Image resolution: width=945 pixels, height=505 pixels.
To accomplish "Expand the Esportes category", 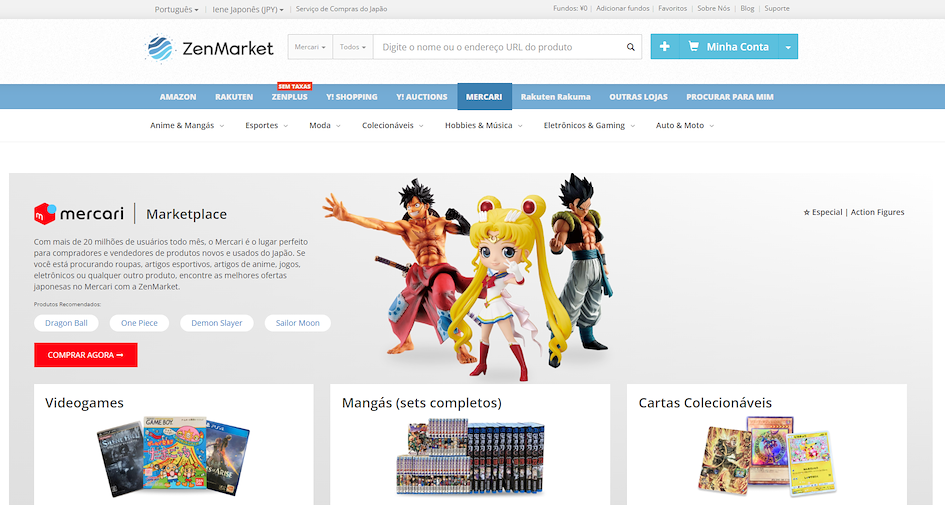I will (x=266, y=125).
